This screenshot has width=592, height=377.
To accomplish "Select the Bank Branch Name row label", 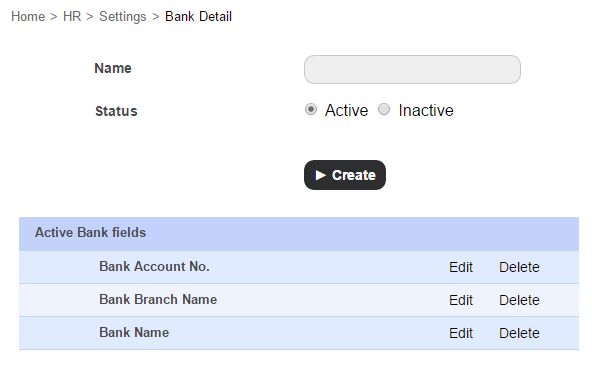I will 158,300.
